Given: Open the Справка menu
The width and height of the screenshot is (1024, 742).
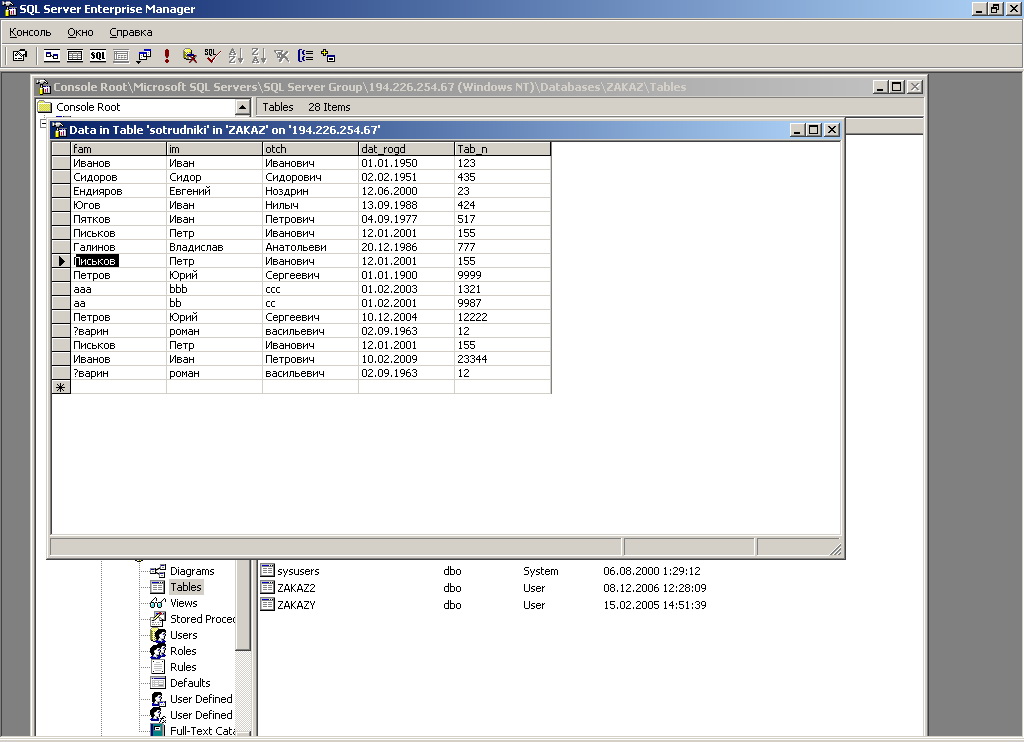Looking at the screenshot, I should [131, 32].
